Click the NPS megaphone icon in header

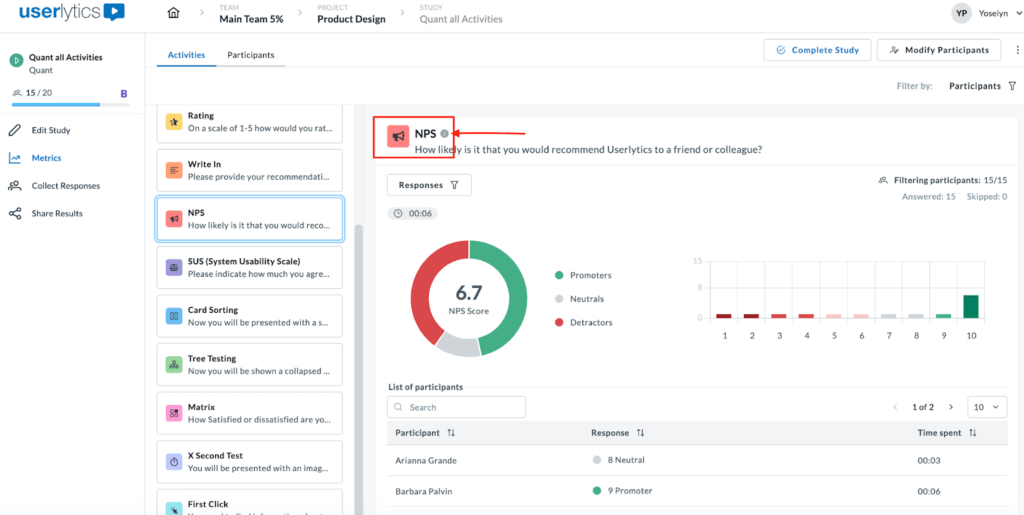[x=398, y=136]
